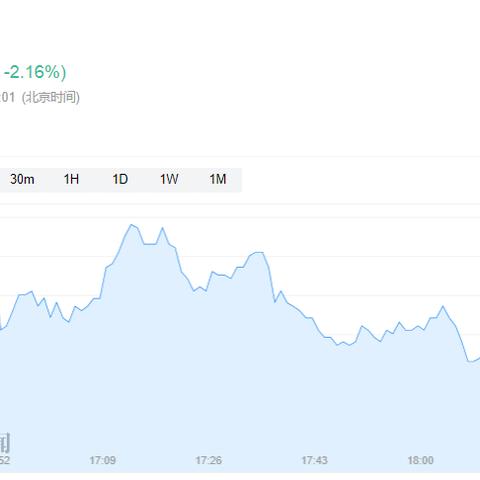This screenshot has width=480, height=480.
Task: Choose the 1D chart period
Action: click(120, 180)
